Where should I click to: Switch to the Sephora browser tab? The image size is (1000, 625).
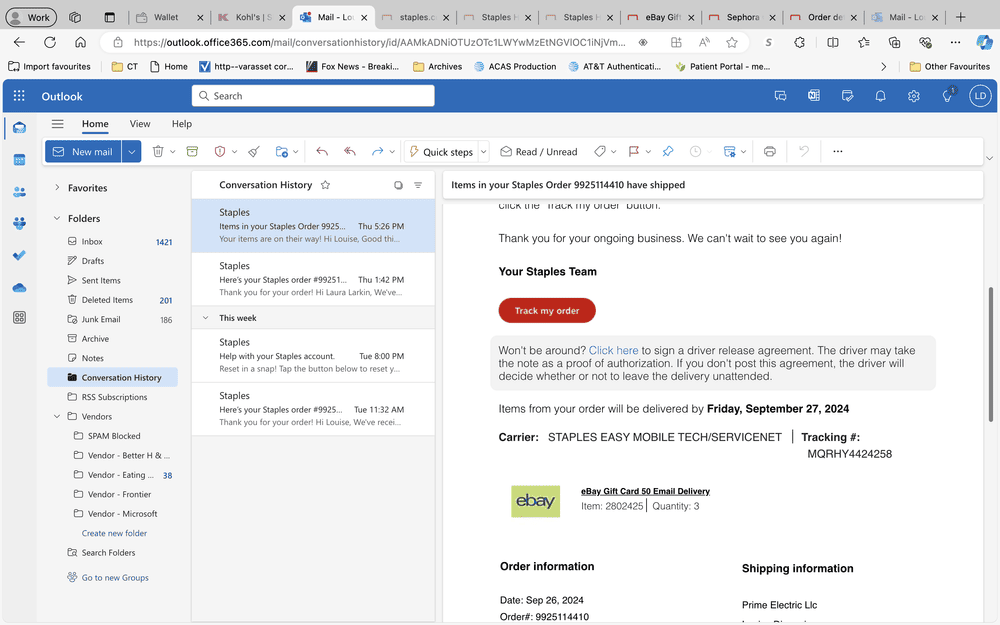tap(742, 17)
